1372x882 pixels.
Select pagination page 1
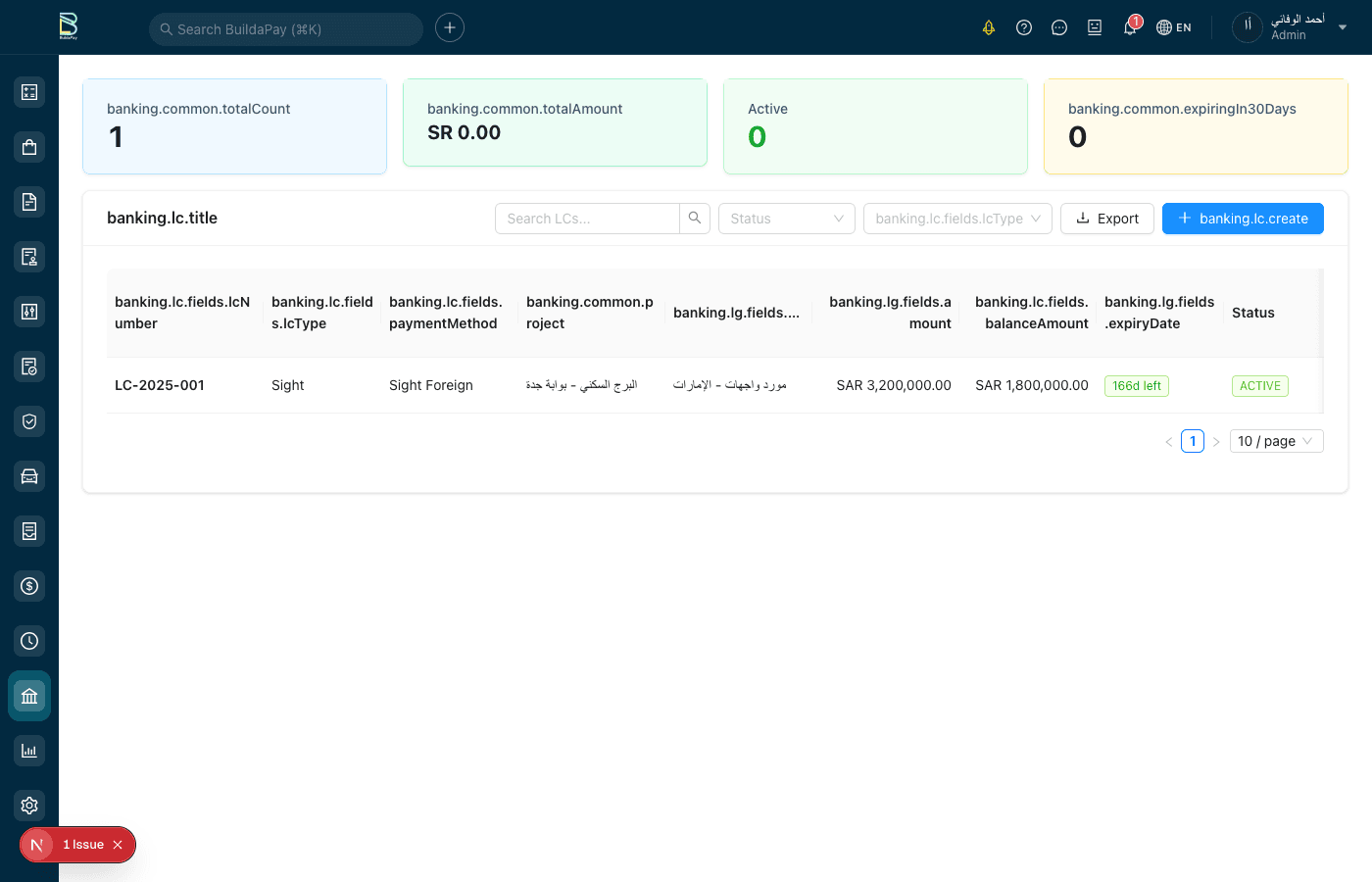(1193, 441)
